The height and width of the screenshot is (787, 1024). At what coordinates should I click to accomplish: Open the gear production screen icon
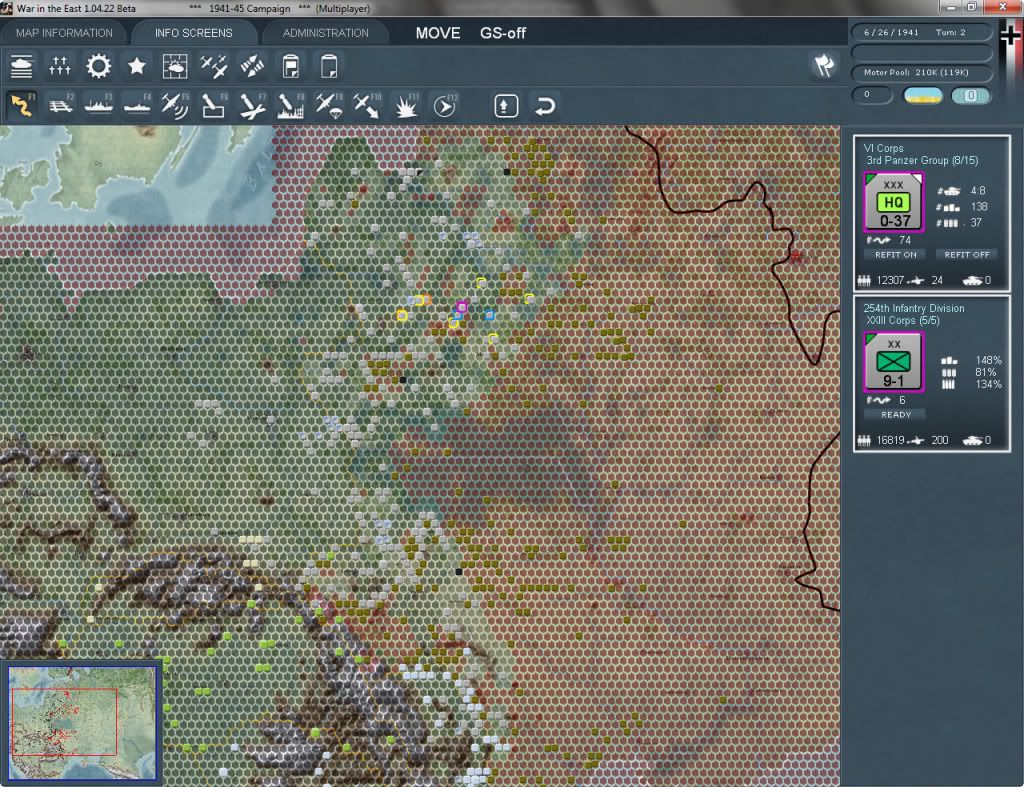point(99,66)
